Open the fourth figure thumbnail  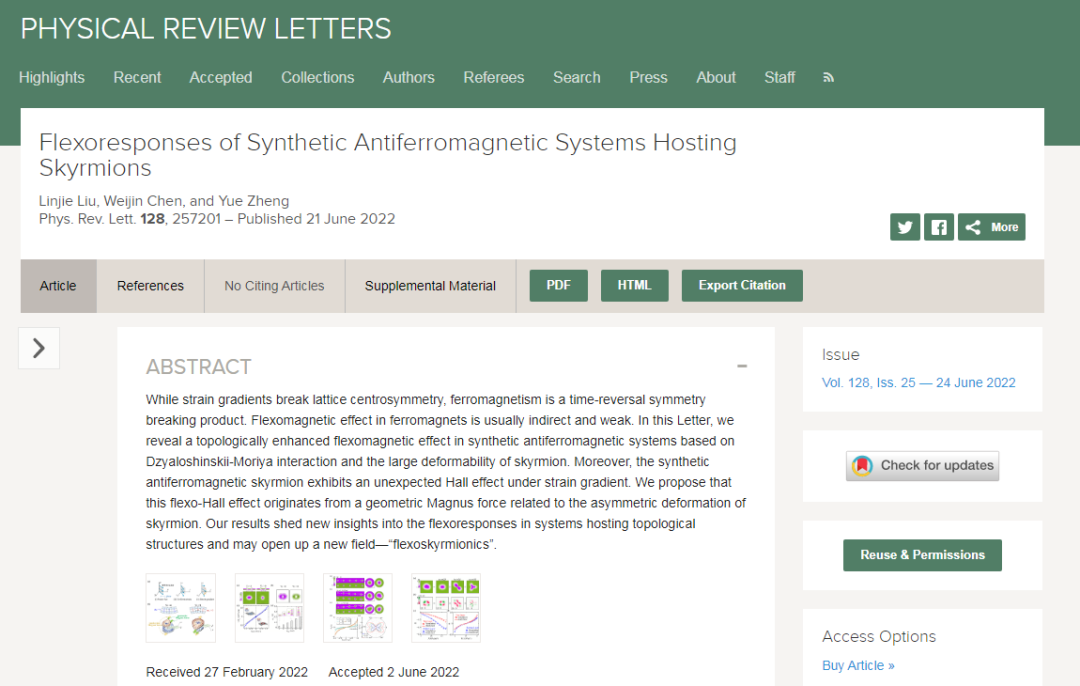(446, 608)
